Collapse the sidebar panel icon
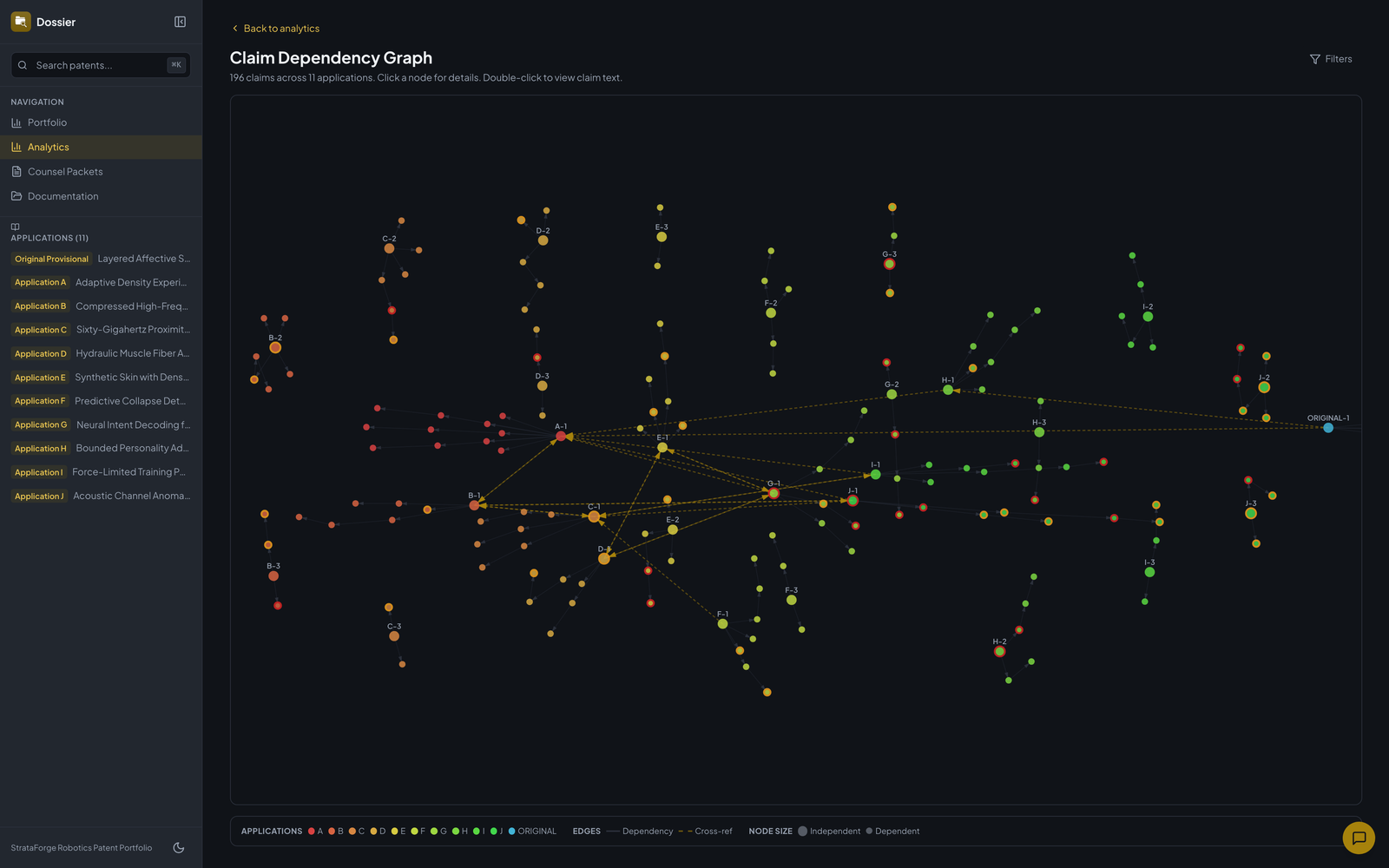This screenshot has width=1389, height=868. coord(180,22)
